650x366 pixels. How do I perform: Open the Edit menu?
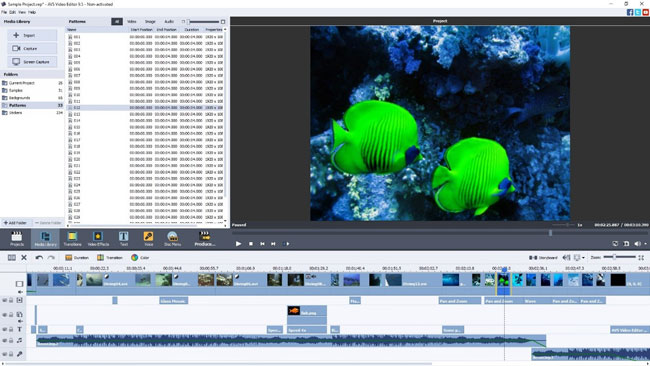click(x=12, y=12)
